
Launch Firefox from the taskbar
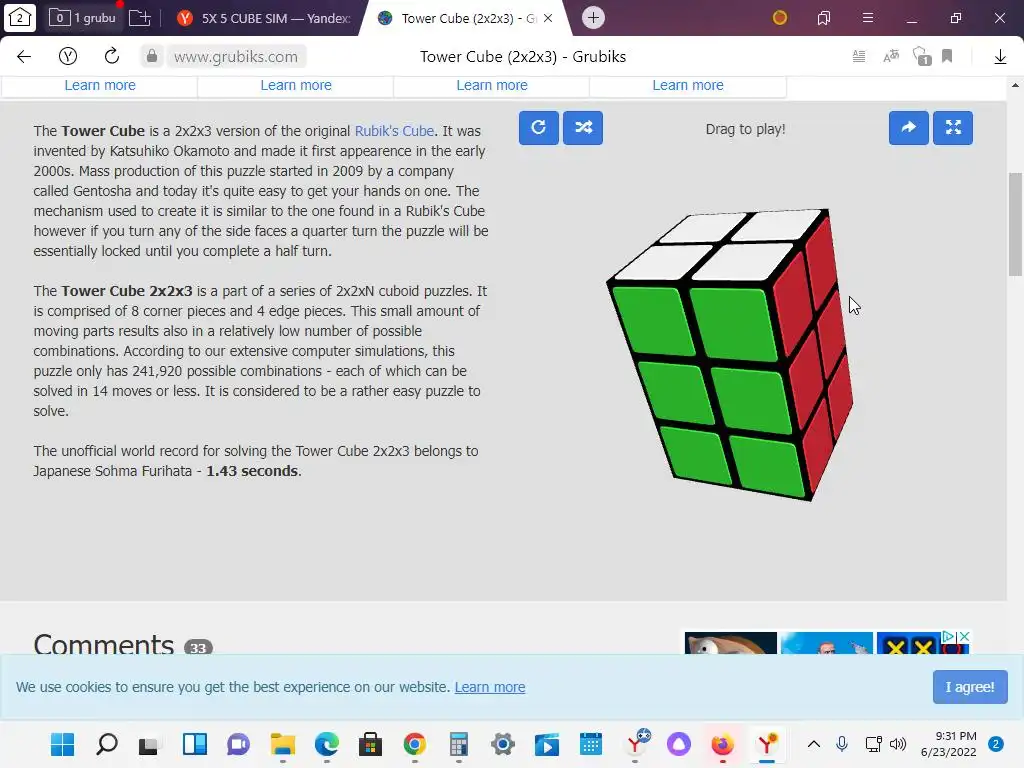722,744
